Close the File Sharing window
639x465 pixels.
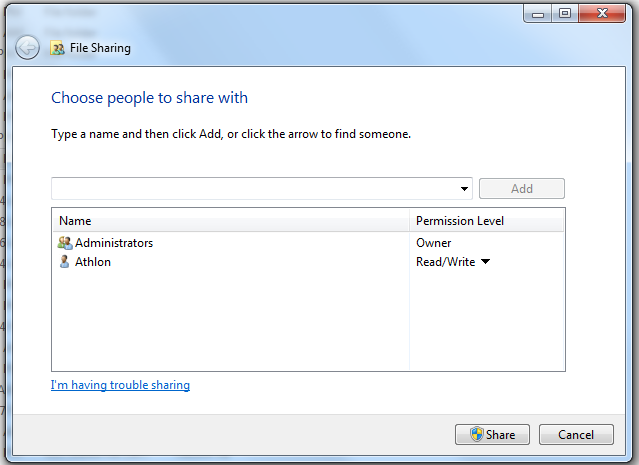tap(603, 13)
